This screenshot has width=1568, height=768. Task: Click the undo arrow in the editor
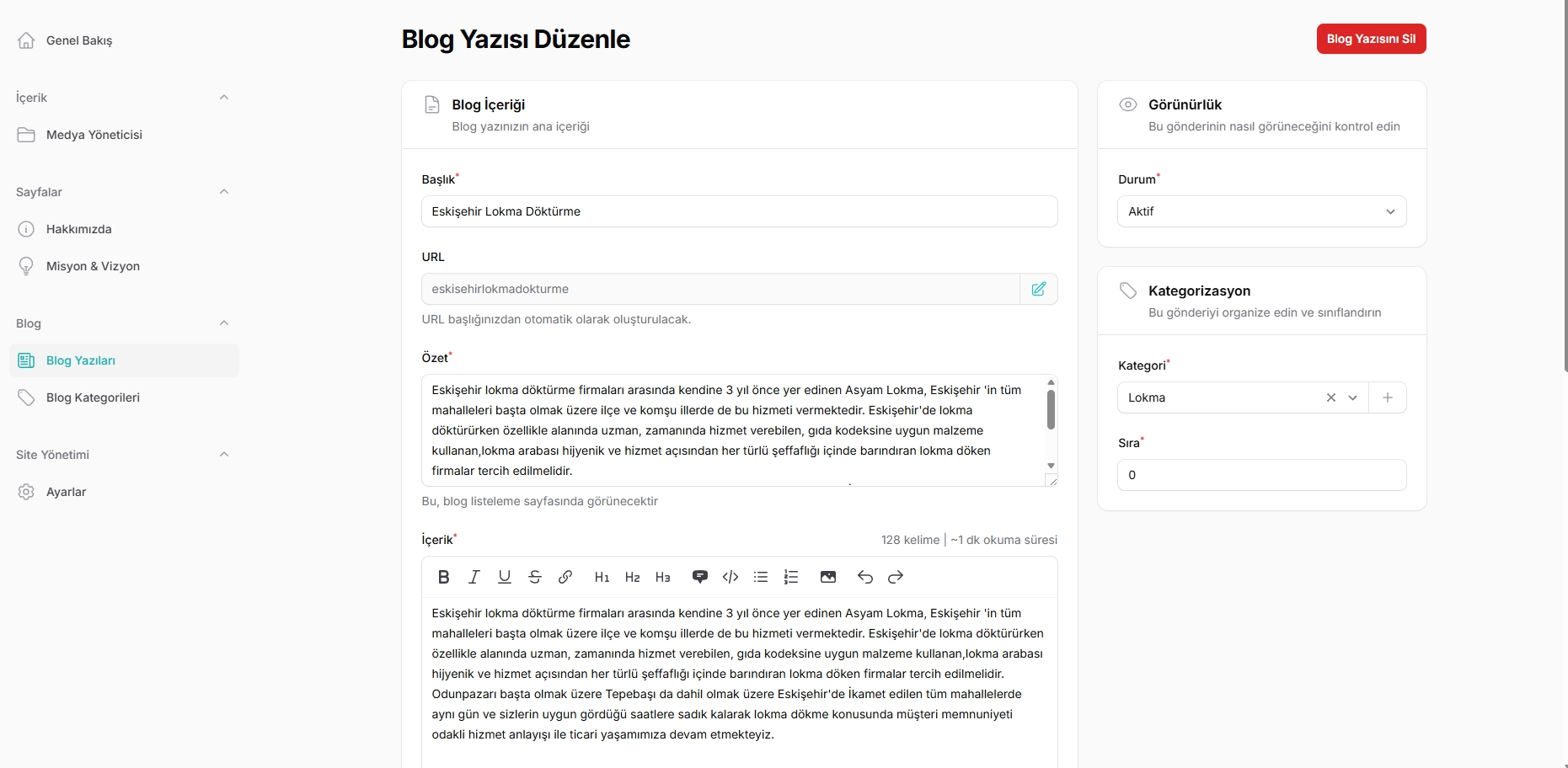point(865,577)
